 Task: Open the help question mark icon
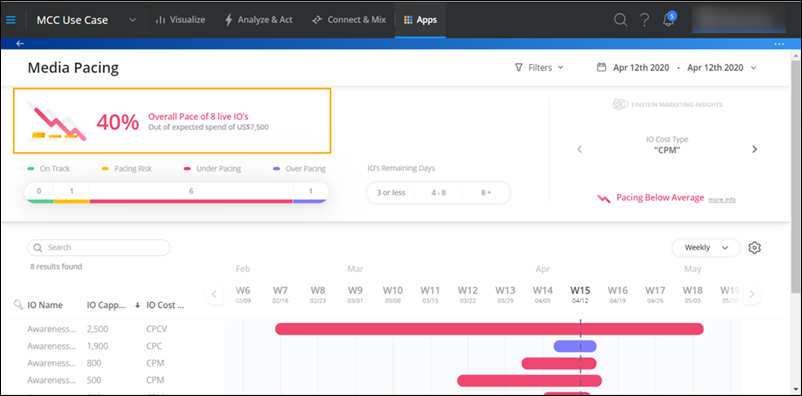tap(644, 20)
